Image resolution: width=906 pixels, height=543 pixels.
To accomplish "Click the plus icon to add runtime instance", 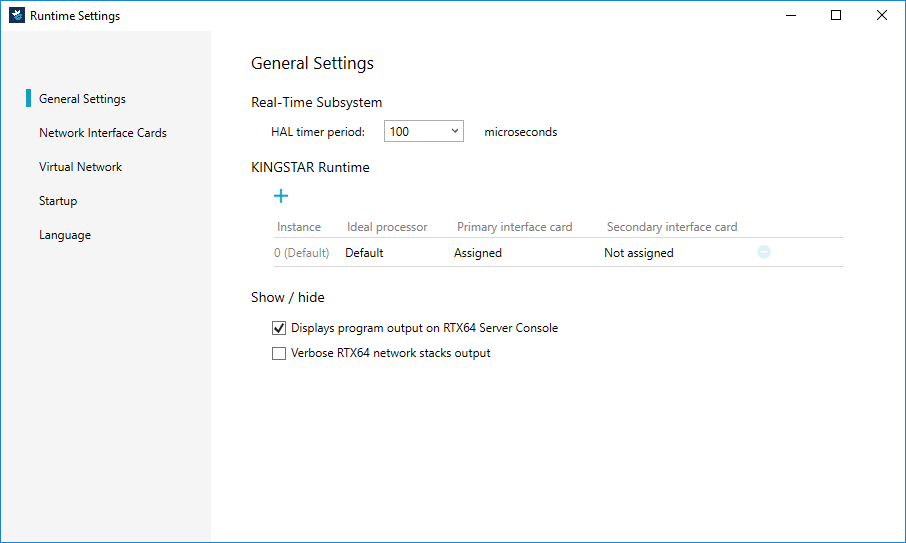I will point(281,196).
